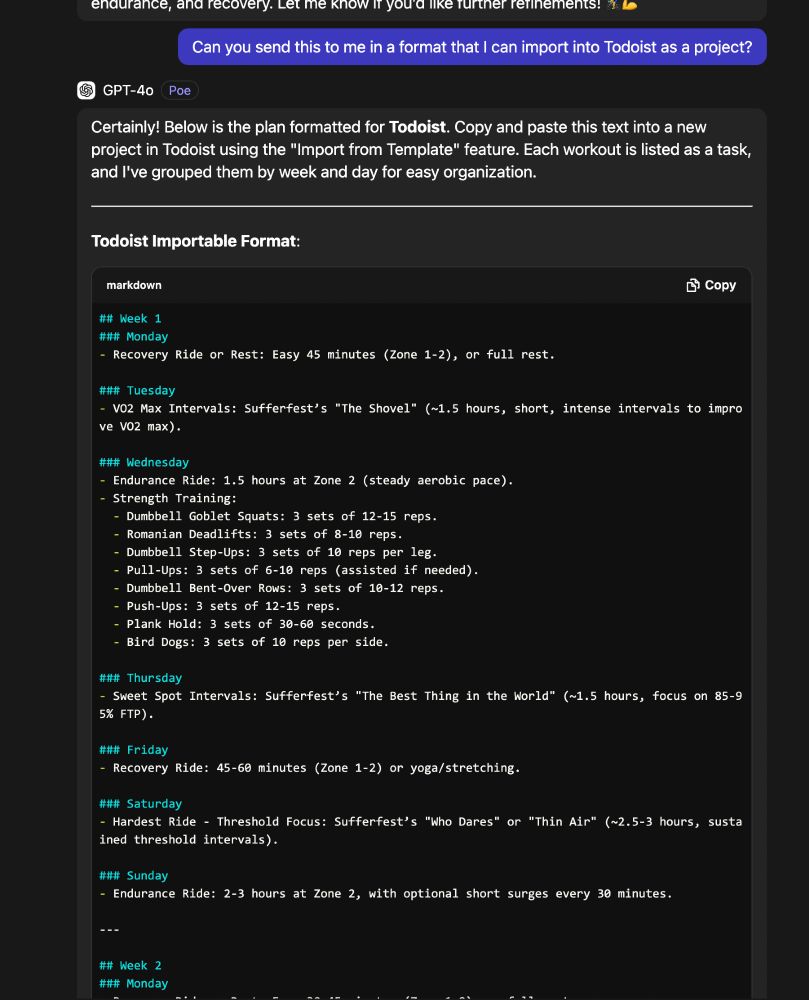Click the '### Saturday' heading line
This screenshot has height=1000, width=809.
coord(141,804)
